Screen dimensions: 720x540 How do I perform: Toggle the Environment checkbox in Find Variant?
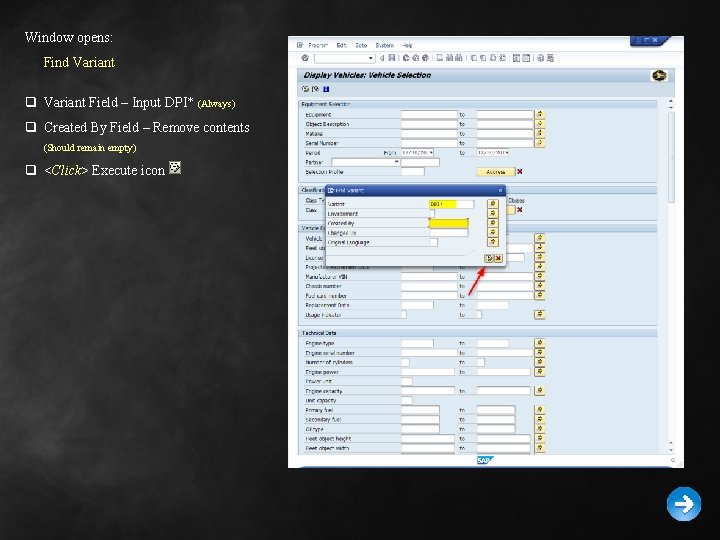[x=432, y=214]
